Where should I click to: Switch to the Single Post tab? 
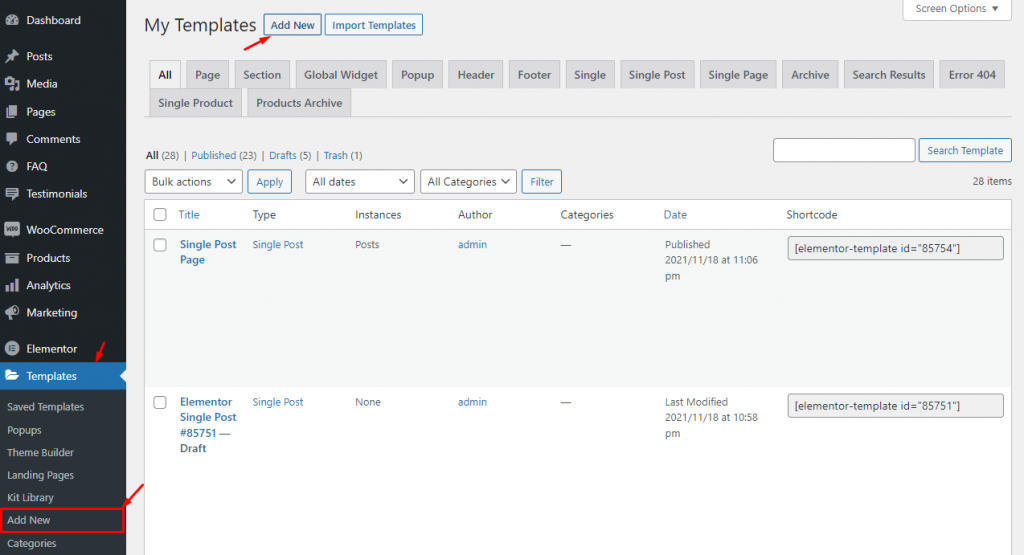click(x=657, y=75)
